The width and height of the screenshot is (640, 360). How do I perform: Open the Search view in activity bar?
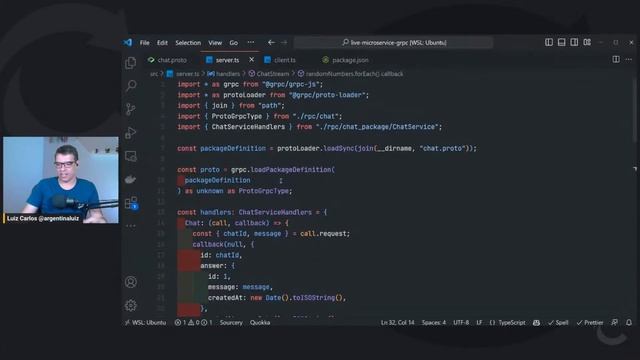tap(131, 85)
